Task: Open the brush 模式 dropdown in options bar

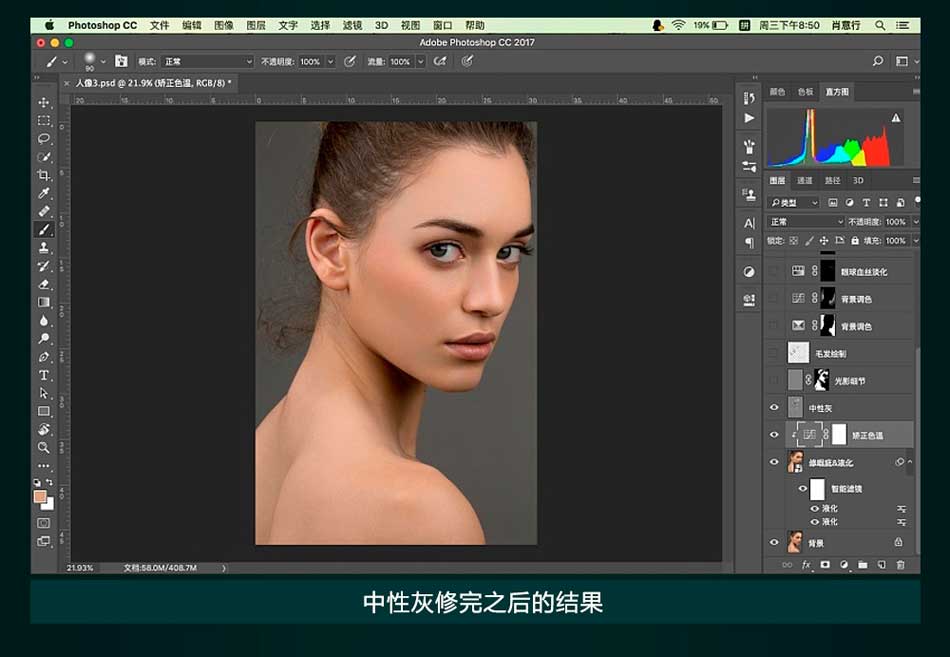Action: click(207, 62)
